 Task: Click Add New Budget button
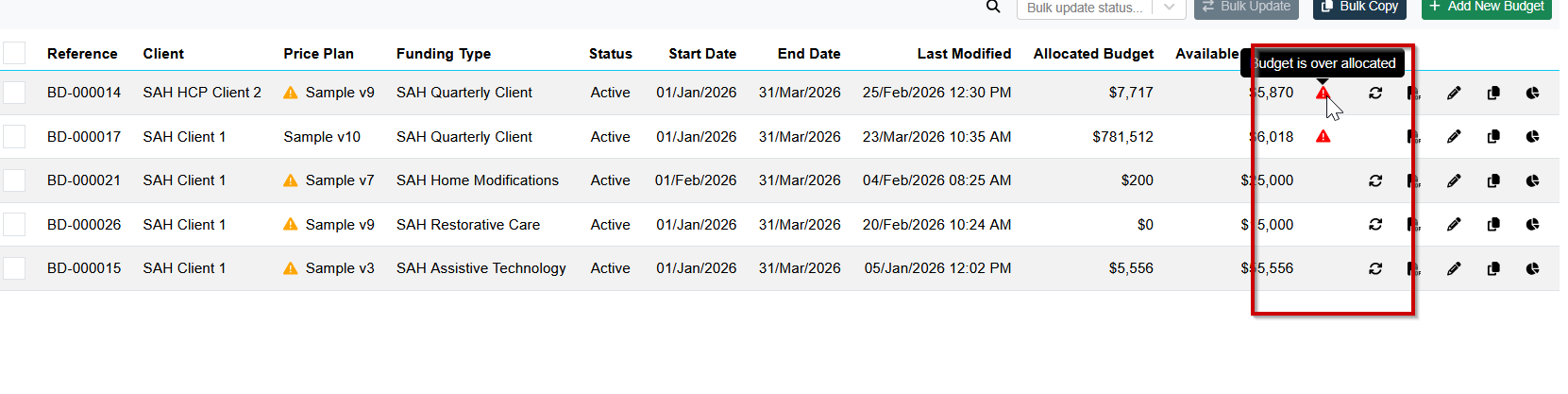pyautogui.click(x=1486, y=7)
